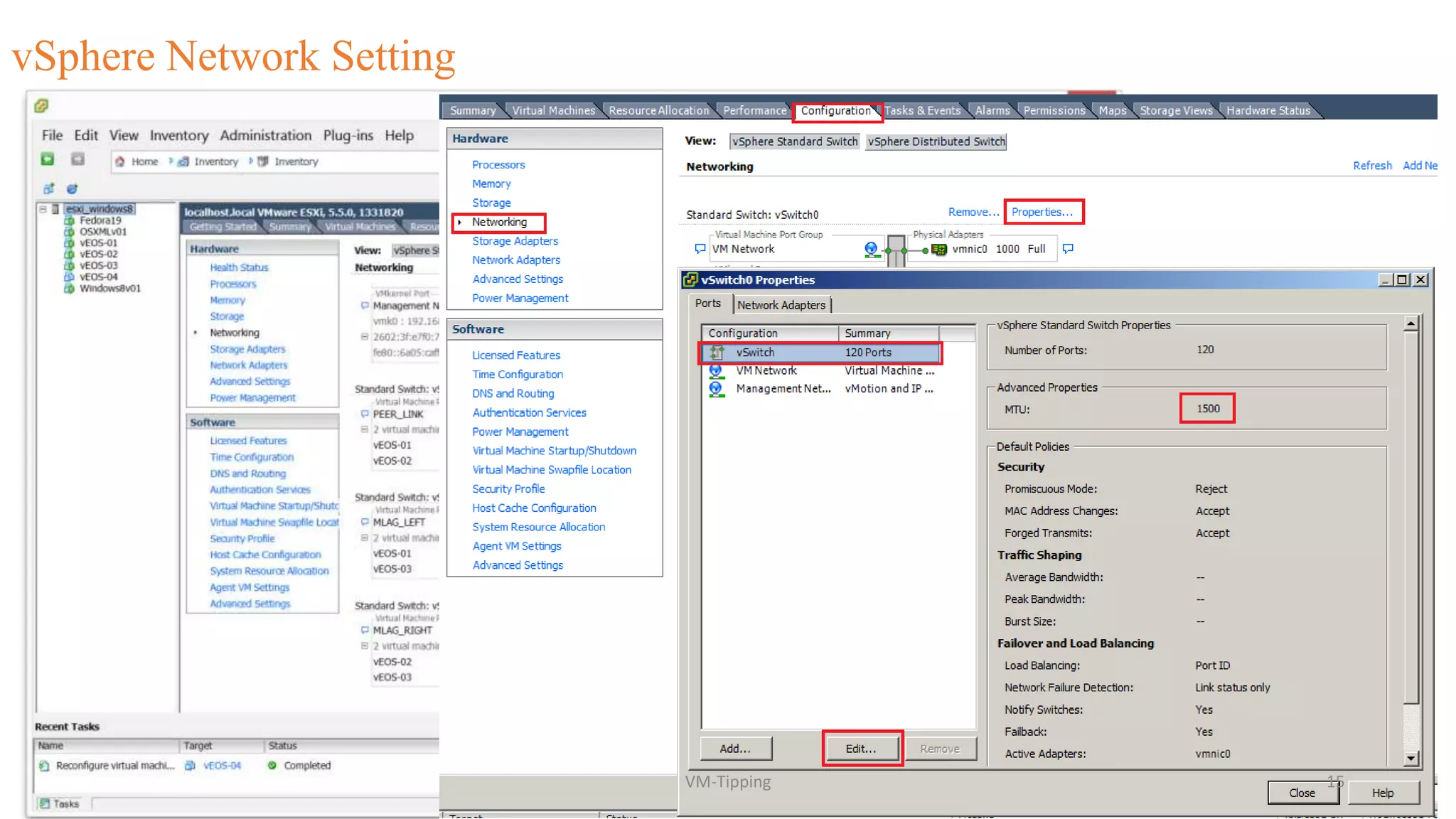This screenshot has width=1456, height=819.
Task: Collapse PEER_LINK's 2 virtual machines list
Action: point(365,429)
